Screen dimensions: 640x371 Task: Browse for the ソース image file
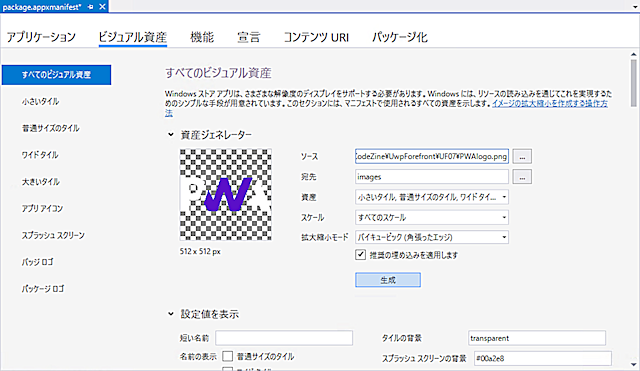[522, 156]
